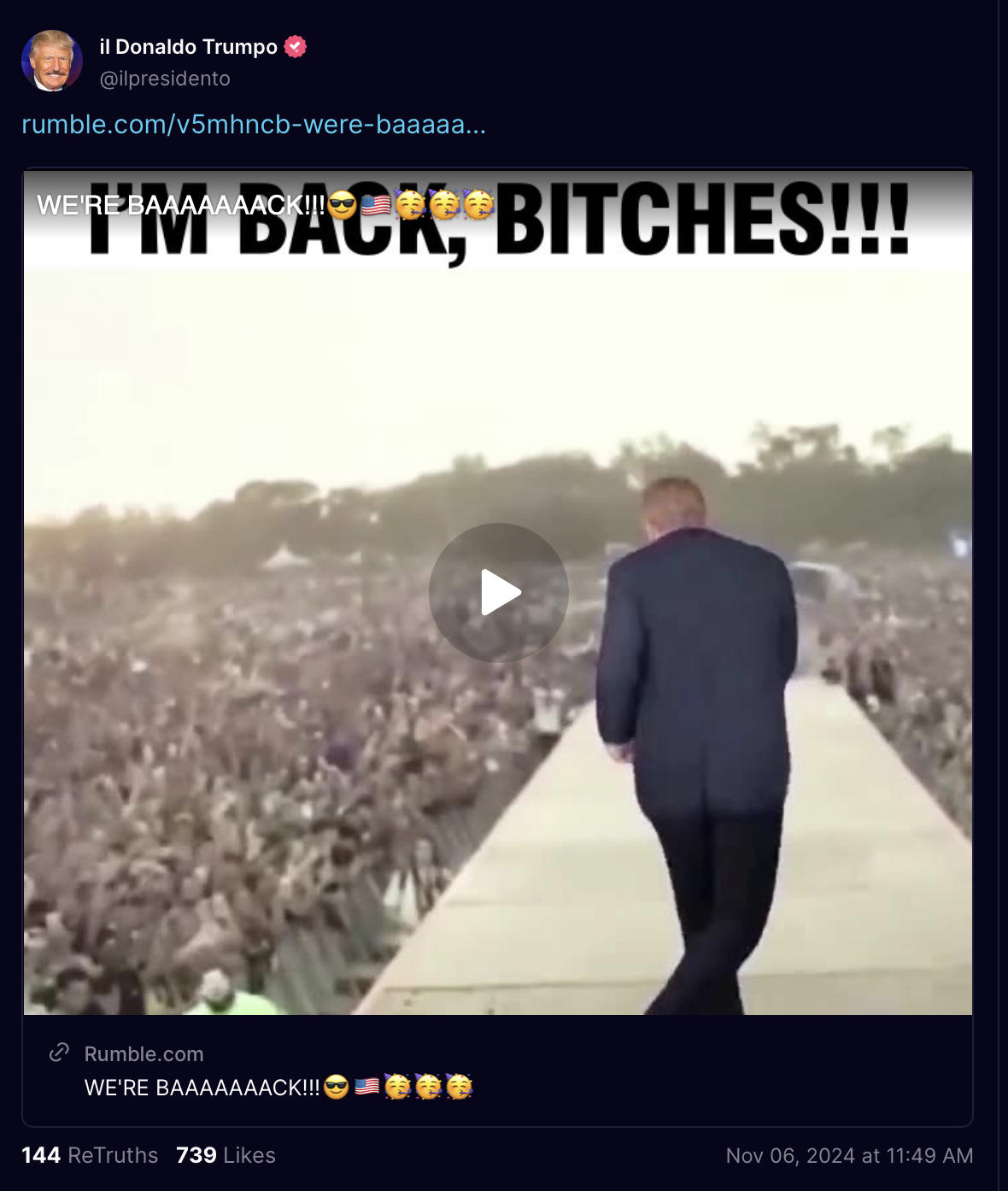
Task: Click the sunglasses emoji in the card caption
Action: coord(337,1087)
